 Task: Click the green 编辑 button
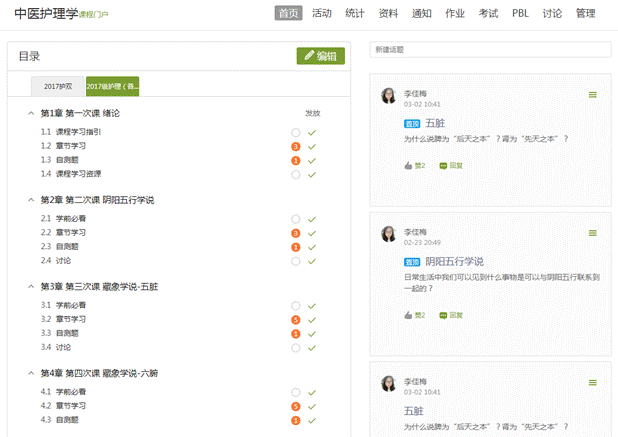(320, 56)
